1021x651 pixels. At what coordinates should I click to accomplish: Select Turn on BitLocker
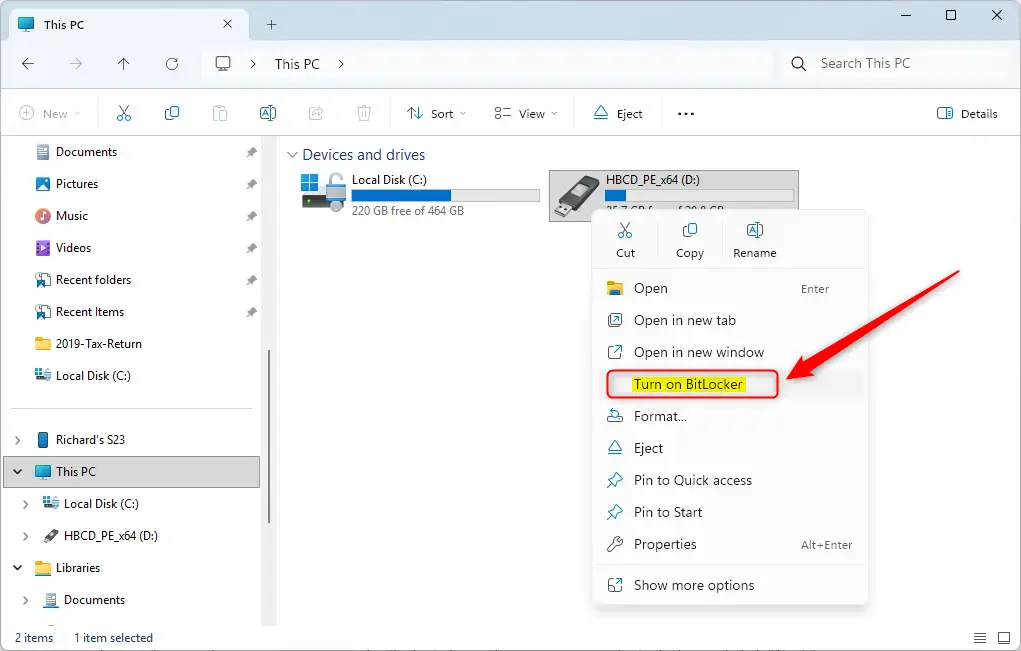click(x=729, y=384)
